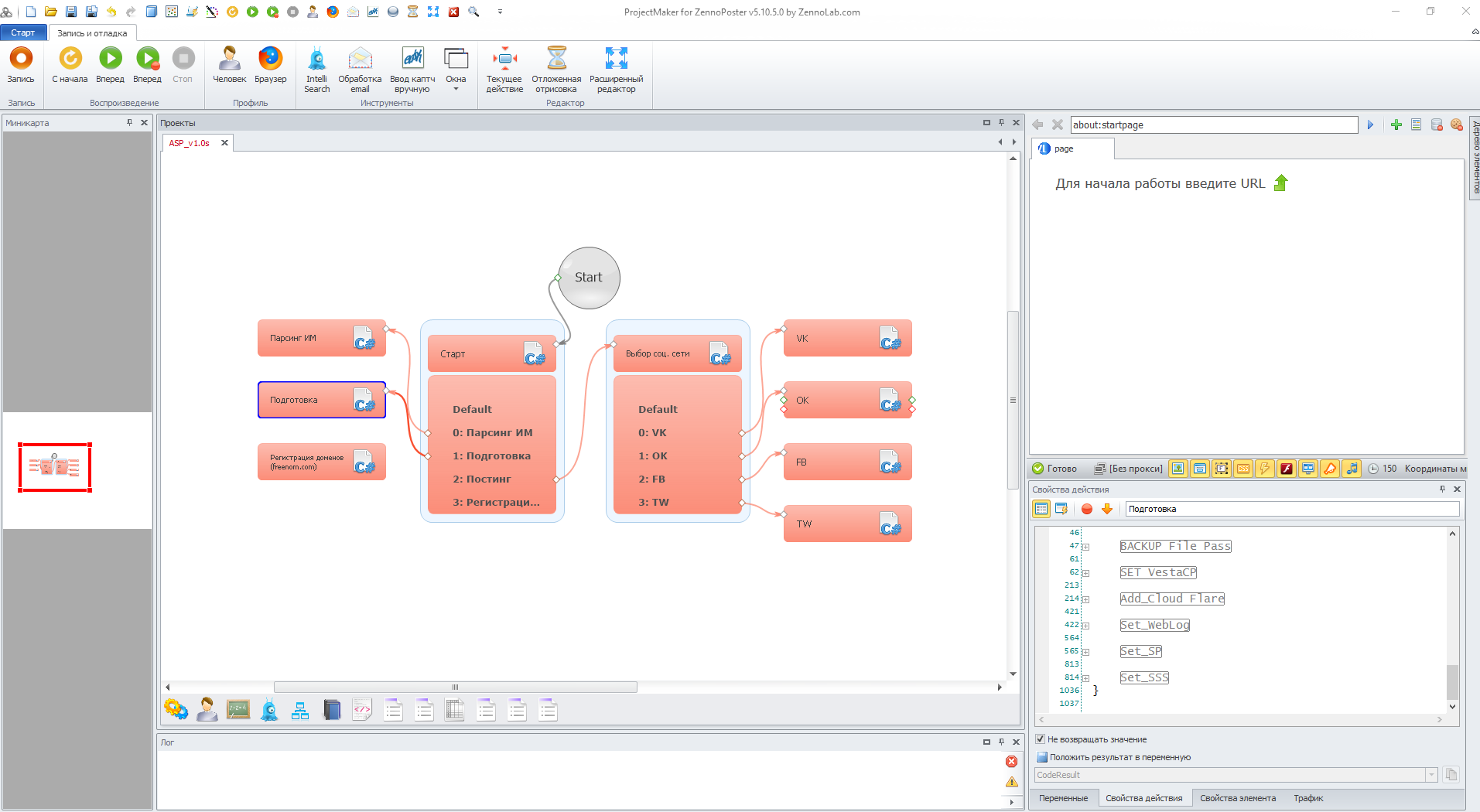
Task: Click the browser URL address field
Action: coord(1213,125)
